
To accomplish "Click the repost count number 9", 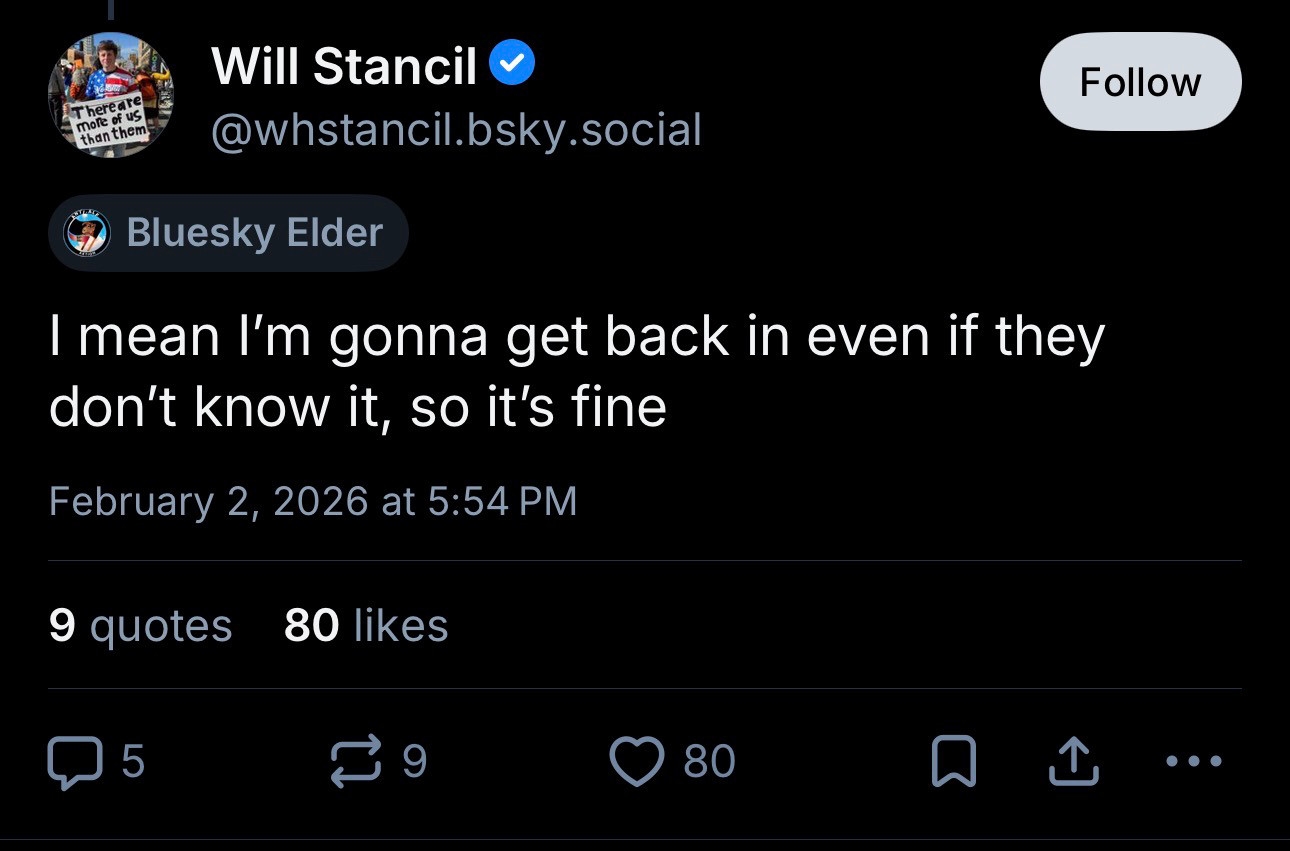I will (x=414, y=761).
